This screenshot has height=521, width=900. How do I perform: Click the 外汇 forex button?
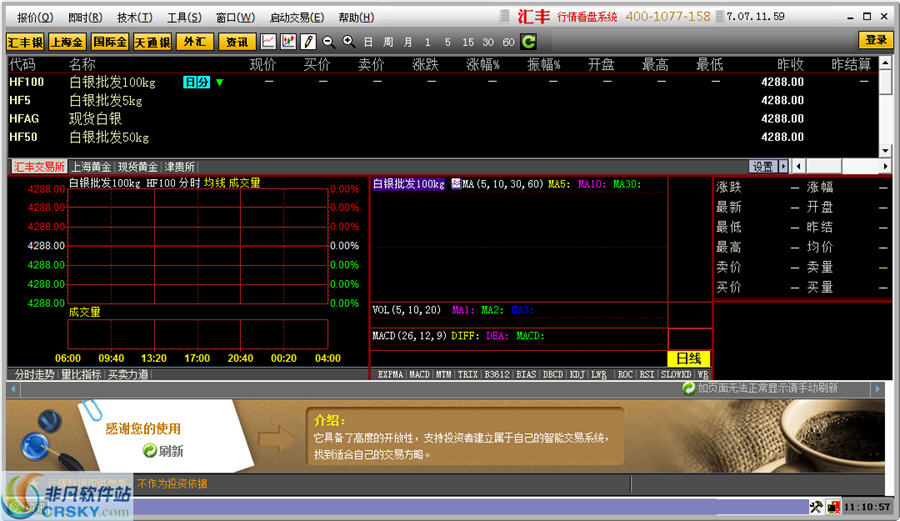[x=195, y=42]
